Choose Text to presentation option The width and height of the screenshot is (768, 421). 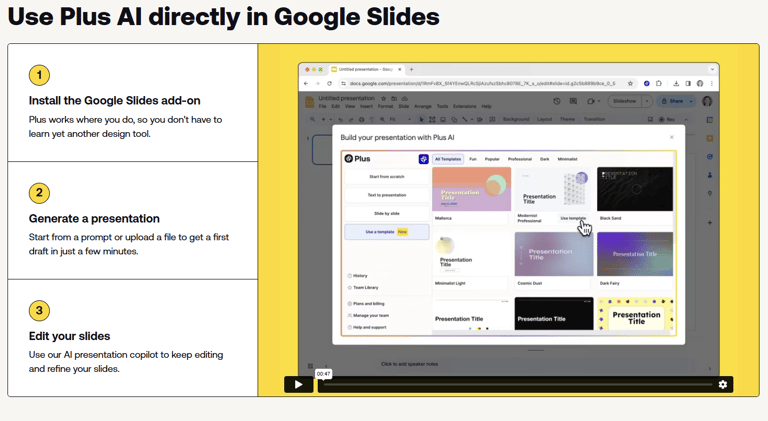387,195
